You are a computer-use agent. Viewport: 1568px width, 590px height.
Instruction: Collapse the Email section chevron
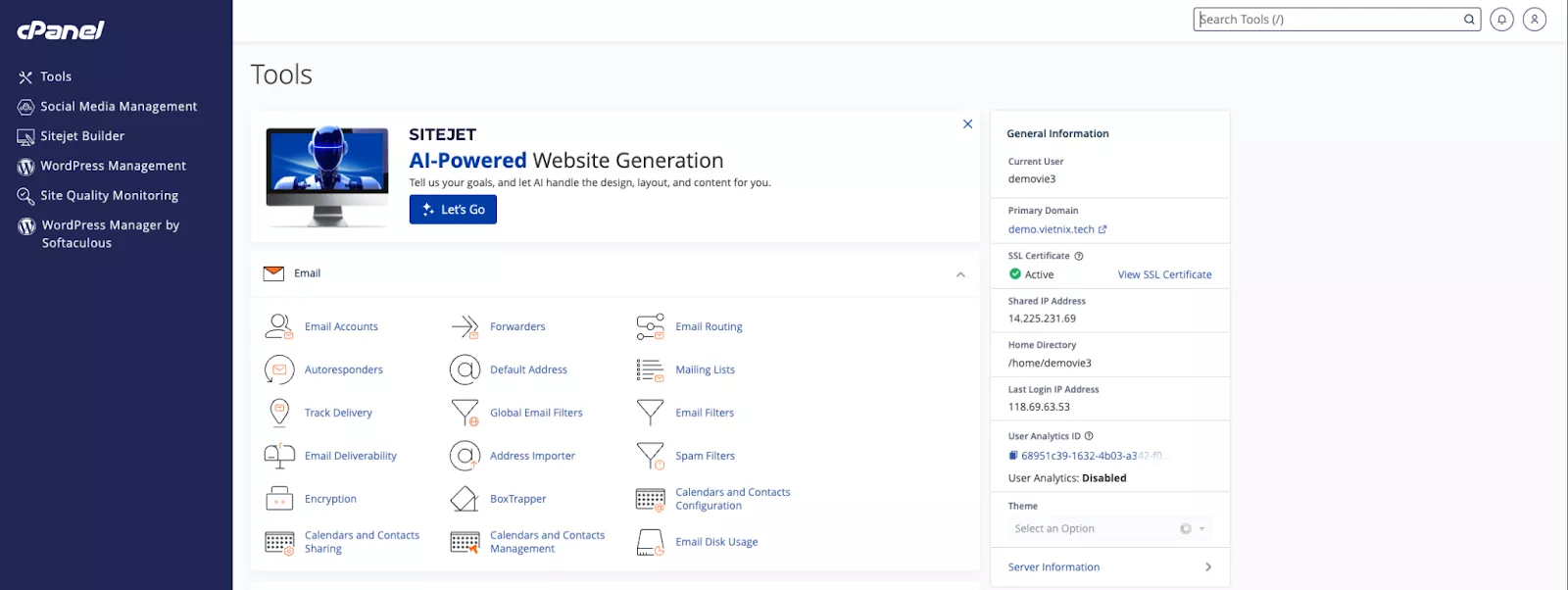pos(960,274)
